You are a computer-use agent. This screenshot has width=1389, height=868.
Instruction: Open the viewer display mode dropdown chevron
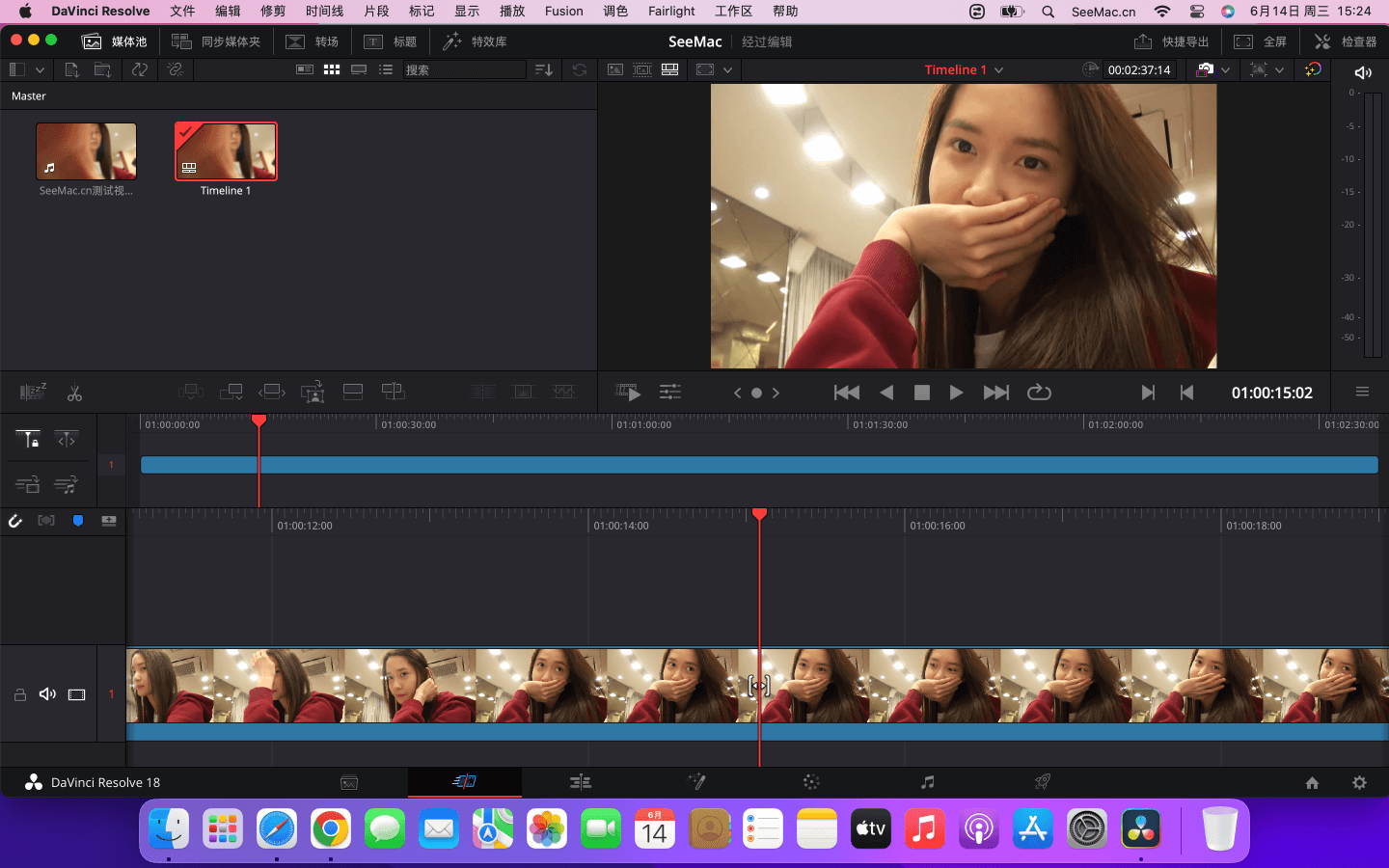[x=727, y=70]
